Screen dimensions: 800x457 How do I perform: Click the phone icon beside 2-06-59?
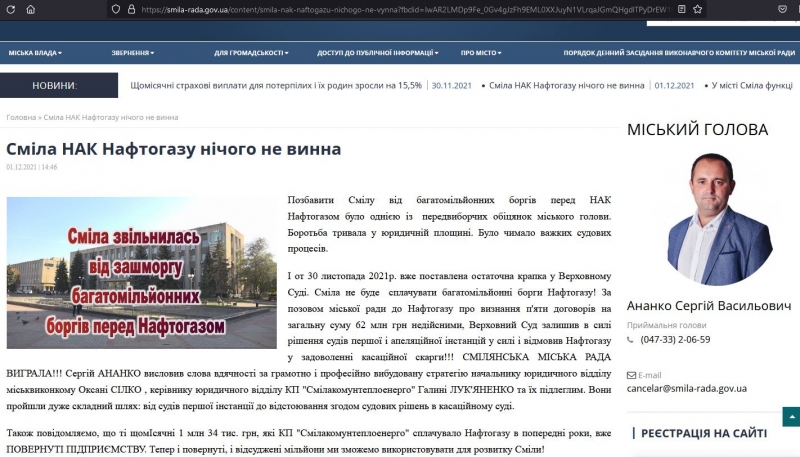pyautogui.click(x=631, y=340)
